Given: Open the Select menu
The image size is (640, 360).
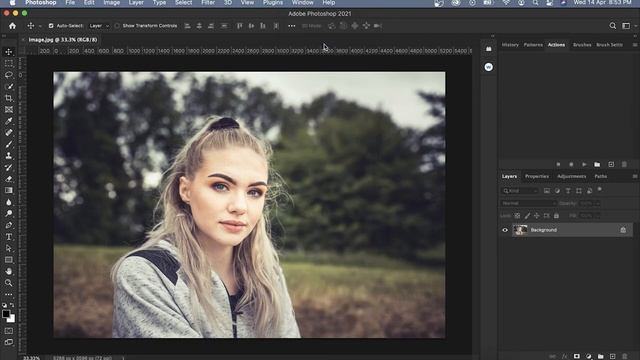Looking at the screenshot, I should click(x=183, y=3).
